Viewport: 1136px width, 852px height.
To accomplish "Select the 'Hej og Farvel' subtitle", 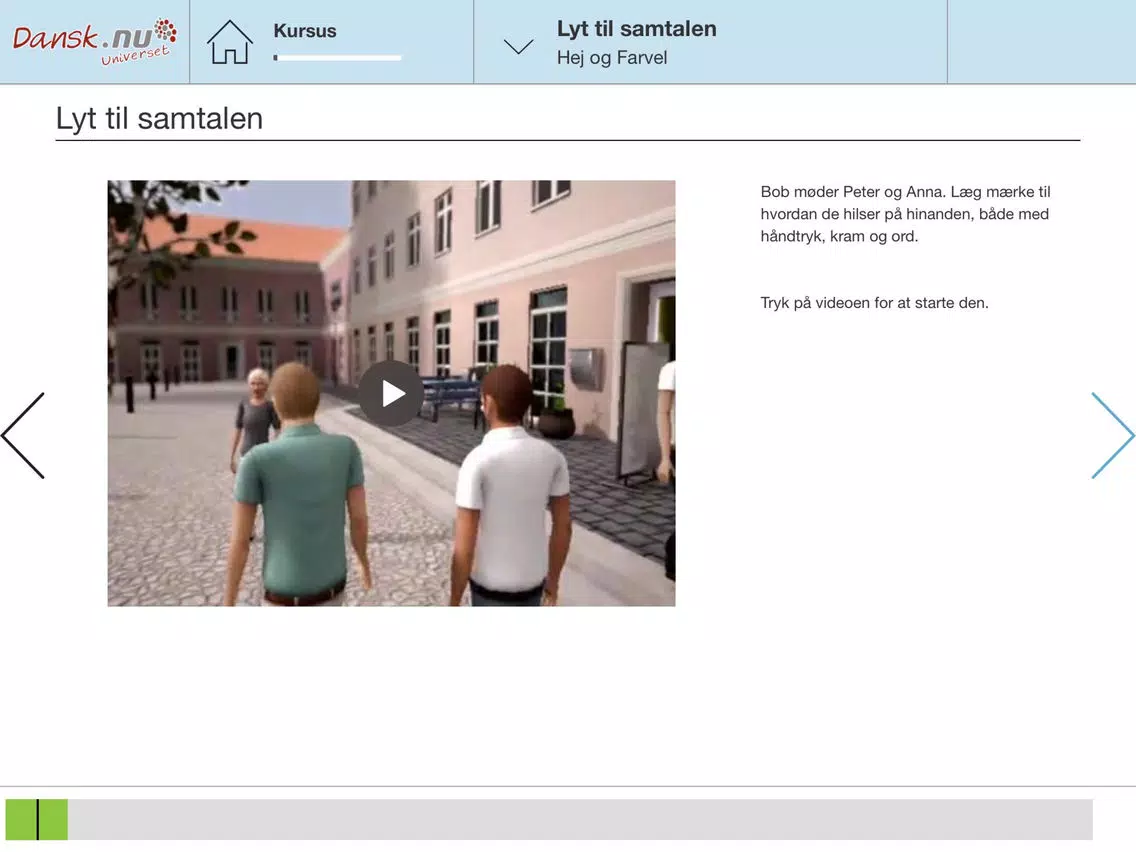I will click(x=611, y=57).
